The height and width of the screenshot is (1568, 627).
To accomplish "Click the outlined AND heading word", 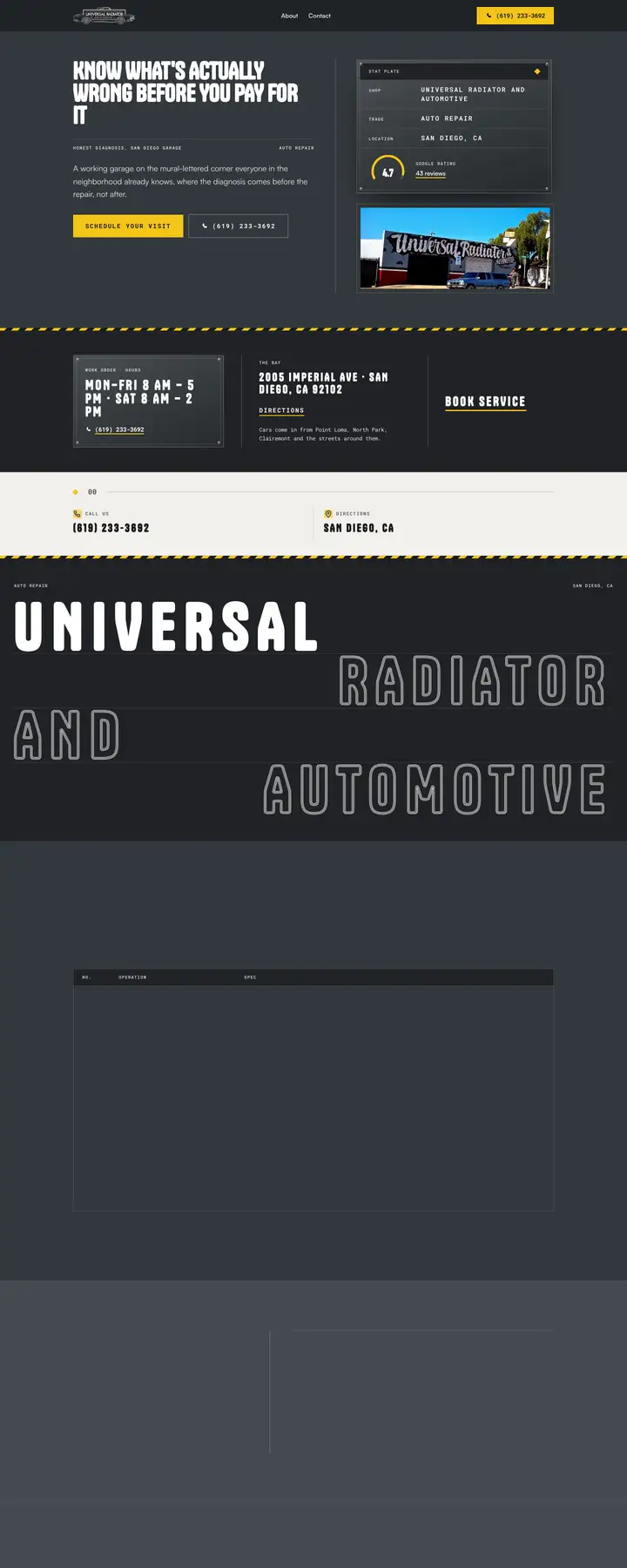I will pyautogui.click(x=67, y=734).
